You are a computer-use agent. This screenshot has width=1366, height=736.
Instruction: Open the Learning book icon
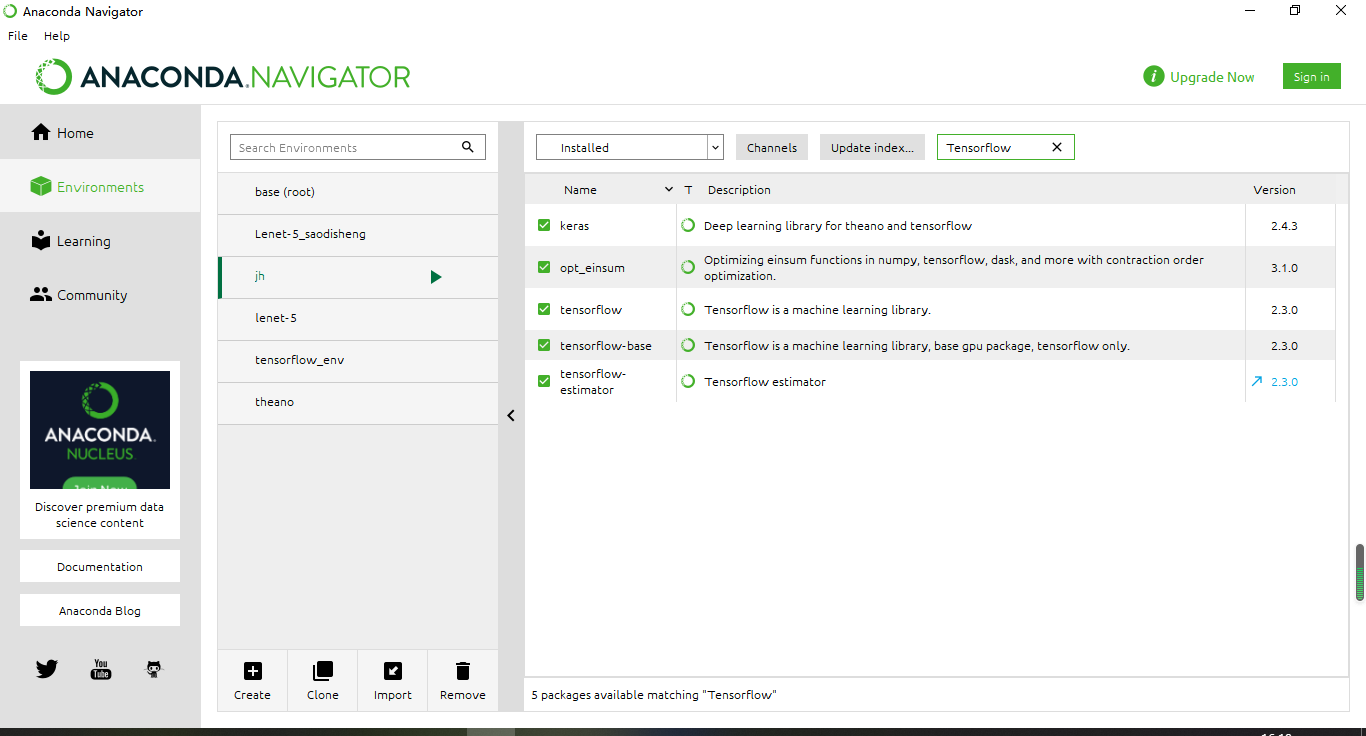coord(40,240)
